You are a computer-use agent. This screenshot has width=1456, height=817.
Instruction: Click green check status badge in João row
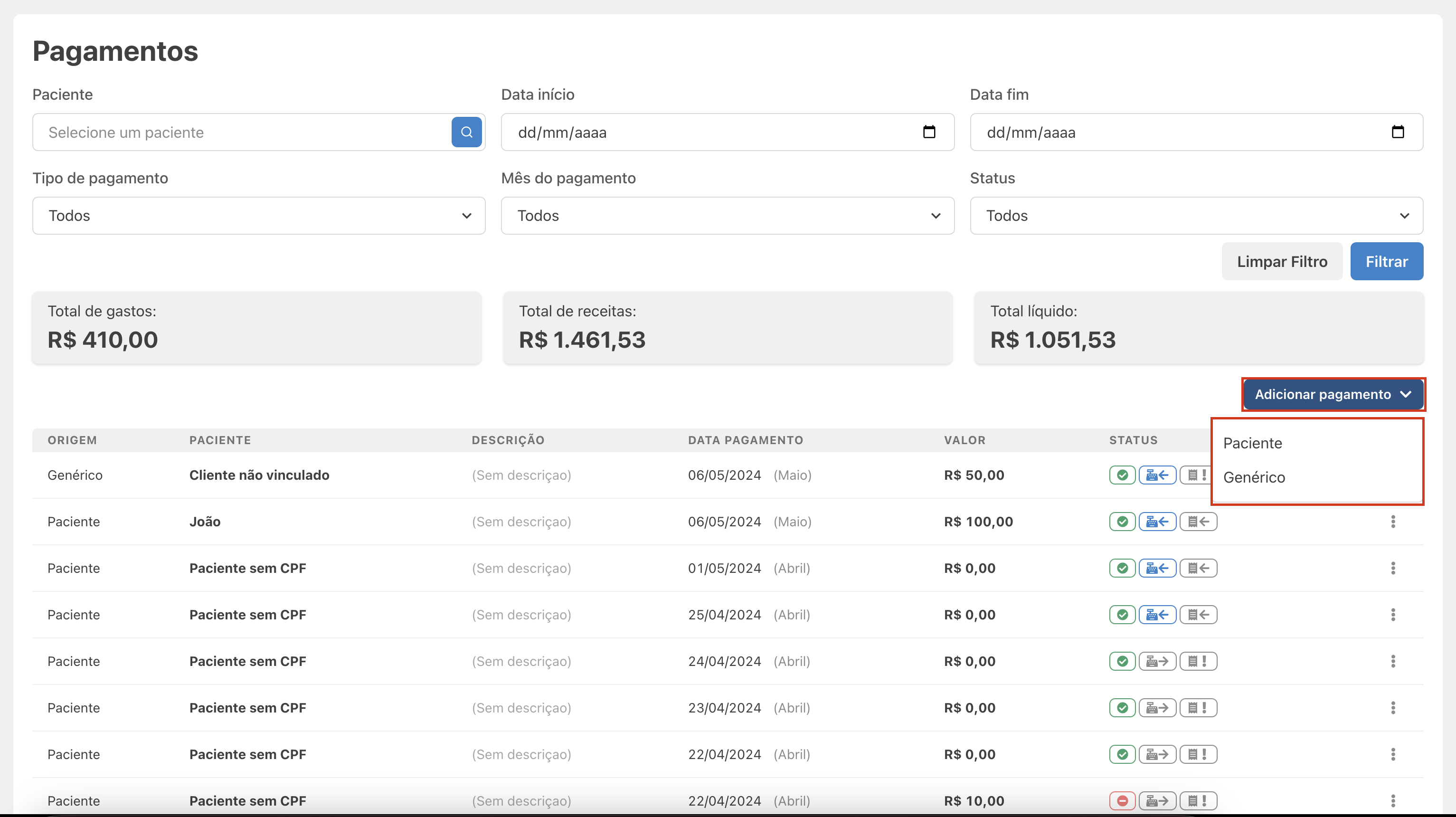tap(1123, 521)
